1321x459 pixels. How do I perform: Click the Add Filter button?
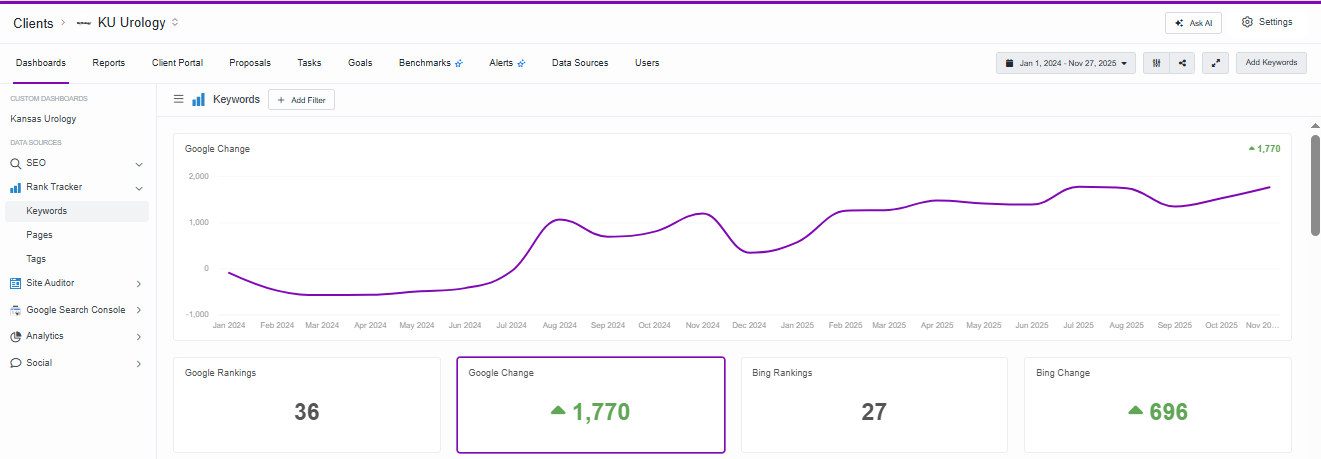pyautogui.click(x=301, y=100)
